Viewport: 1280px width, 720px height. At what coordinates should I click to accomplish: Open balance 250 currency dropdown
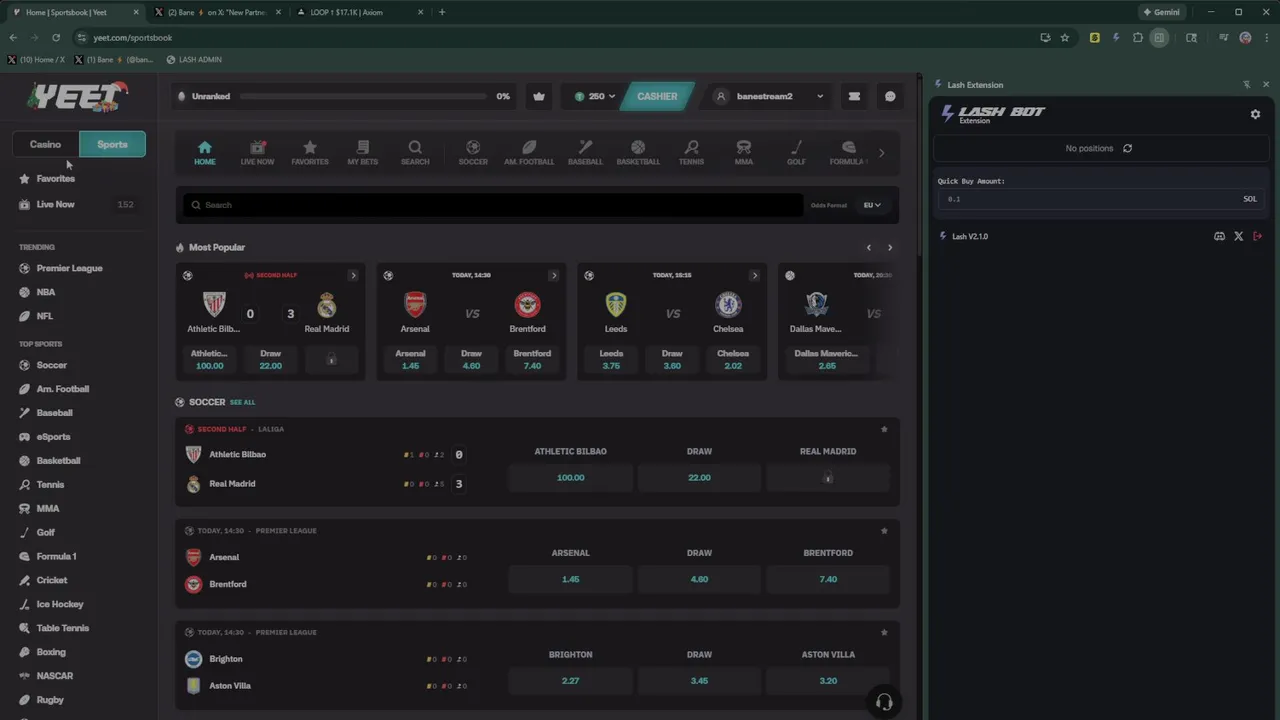point(596,96)
